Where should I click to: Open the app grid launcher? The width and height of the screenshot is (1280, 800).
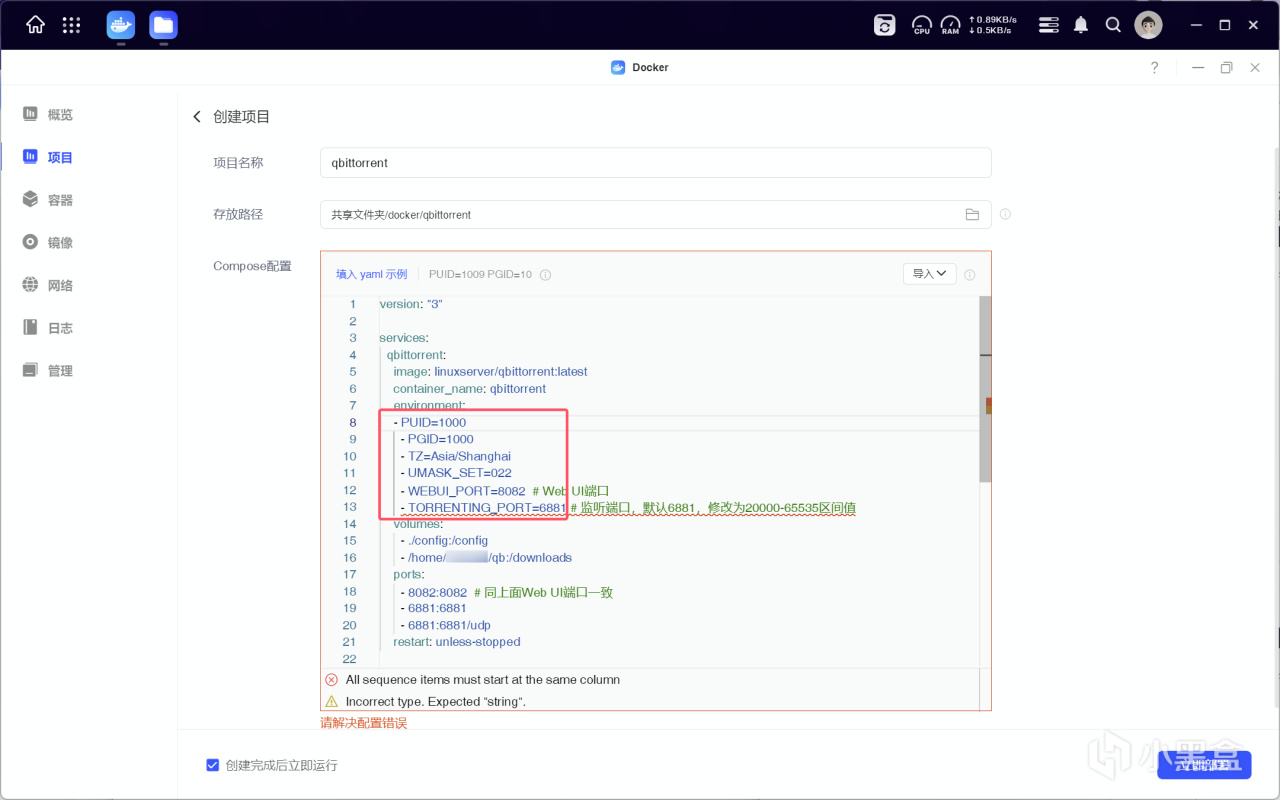[x=71, y=25]
